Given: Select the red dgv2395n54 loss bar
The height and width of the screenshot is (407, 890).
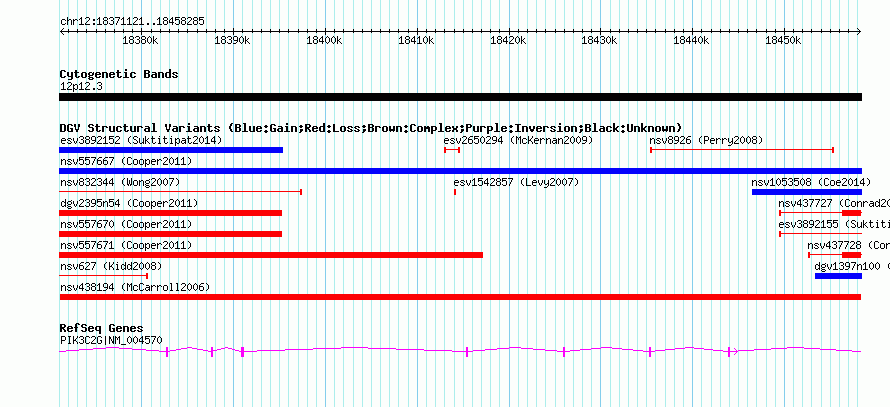Looking at the screenshot, I should 170,213.
